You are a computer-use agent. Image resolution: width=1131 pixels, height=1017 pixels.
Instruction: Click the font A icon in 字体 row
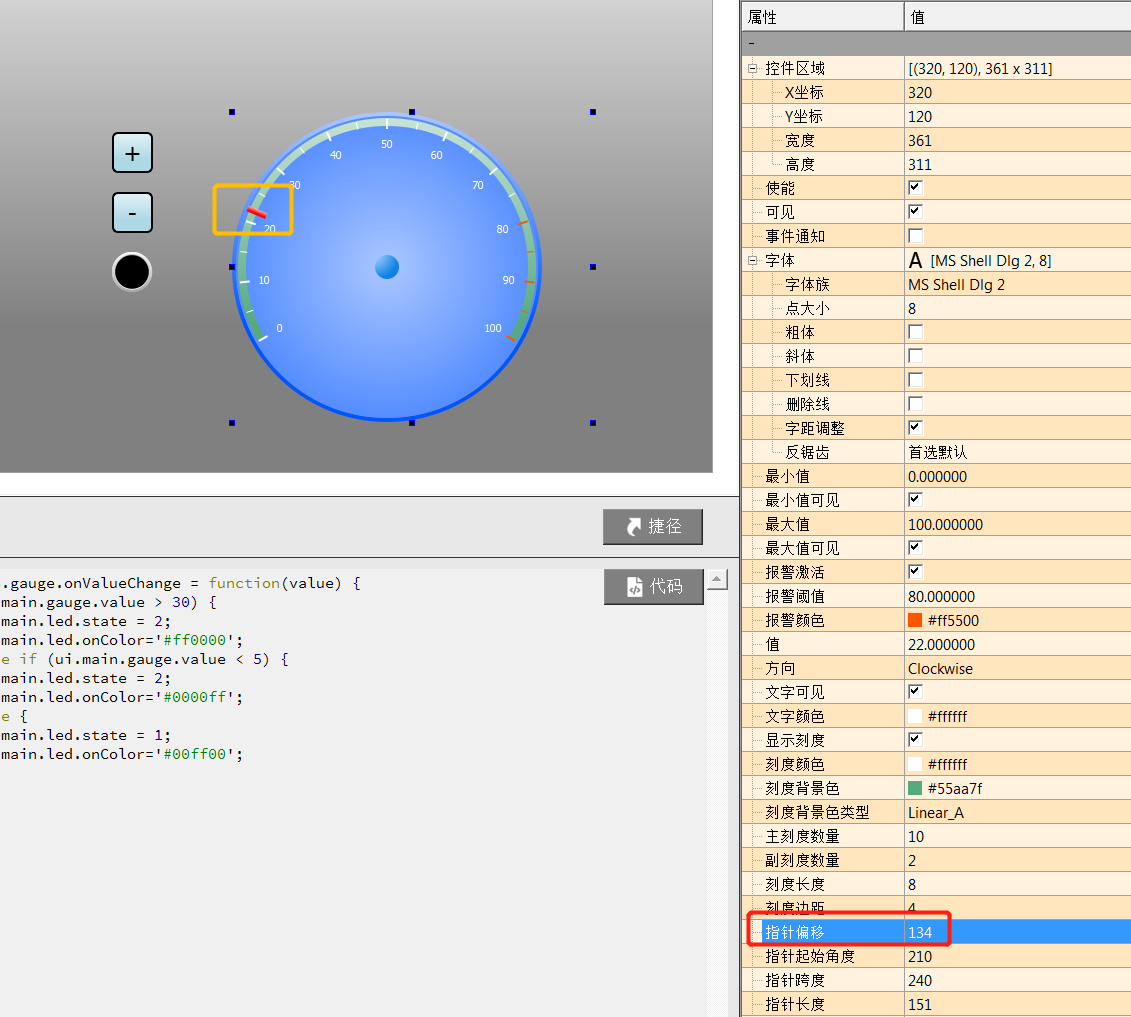point(915,260)
